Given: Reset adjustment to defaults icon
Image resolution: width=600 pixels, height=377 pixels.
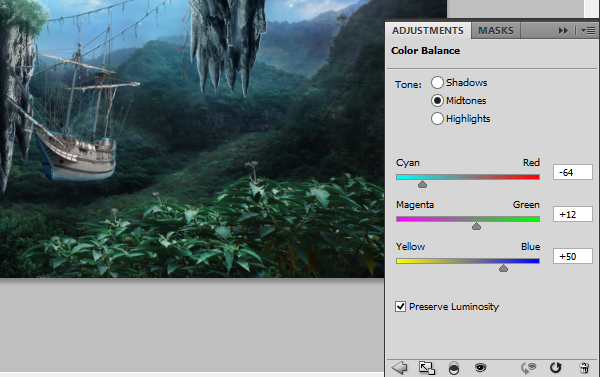Looking at the screenshot, I should pyautogui.click(x=556, y=368).
